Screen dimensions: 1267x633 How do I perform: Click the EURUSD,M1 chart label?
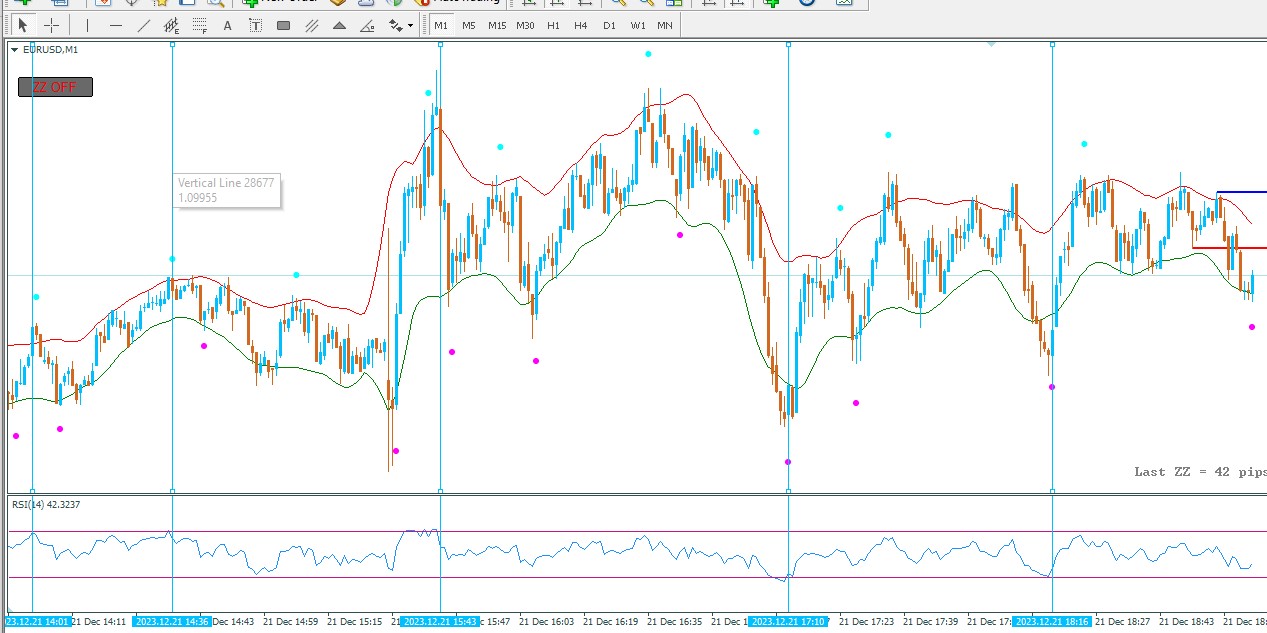click(x=50, y=49)
